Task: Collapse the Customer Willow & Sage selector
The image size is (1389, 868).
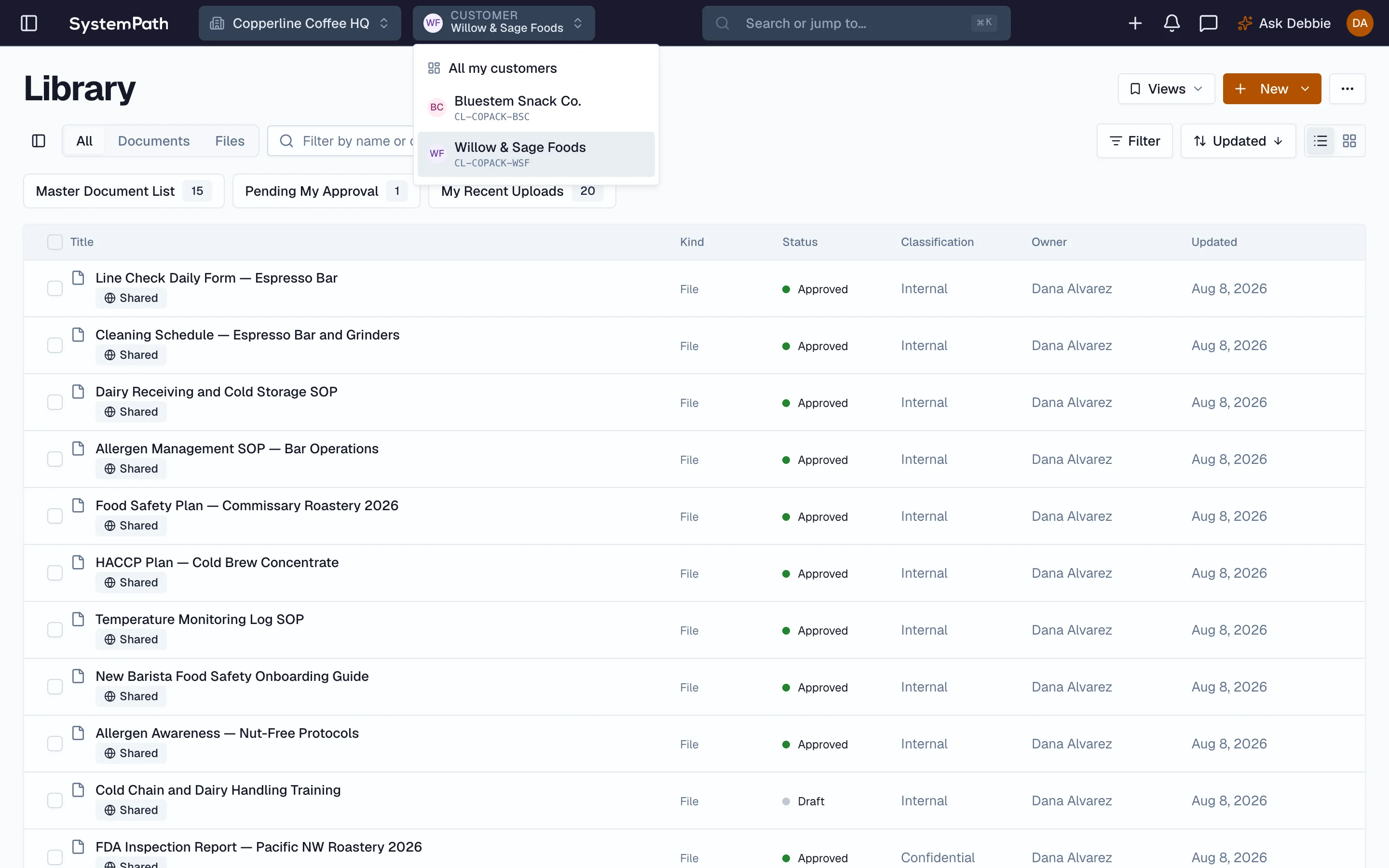Action: coord(504,24)
